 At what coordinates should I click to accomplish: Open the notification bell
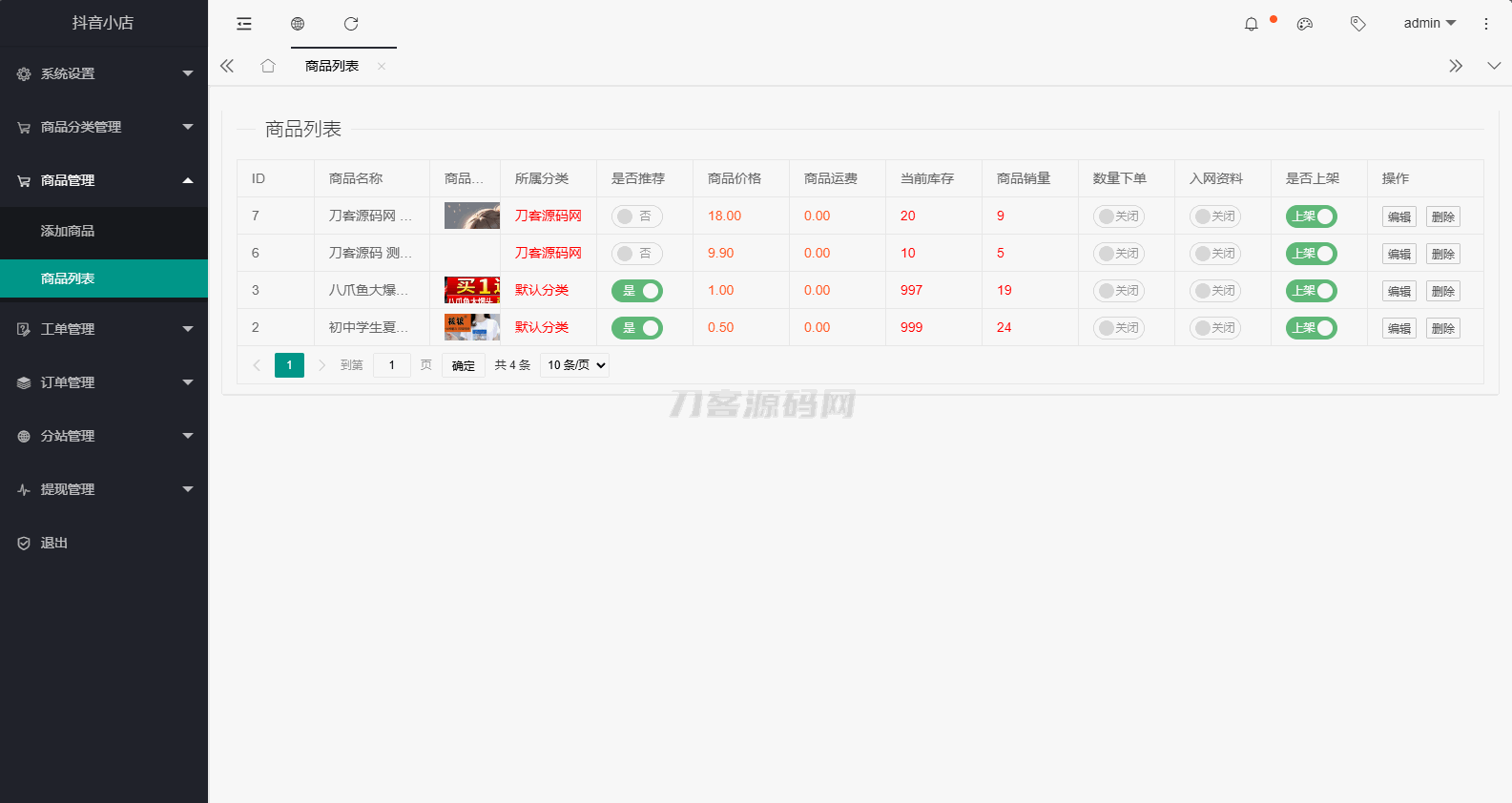coord(1252,24)
